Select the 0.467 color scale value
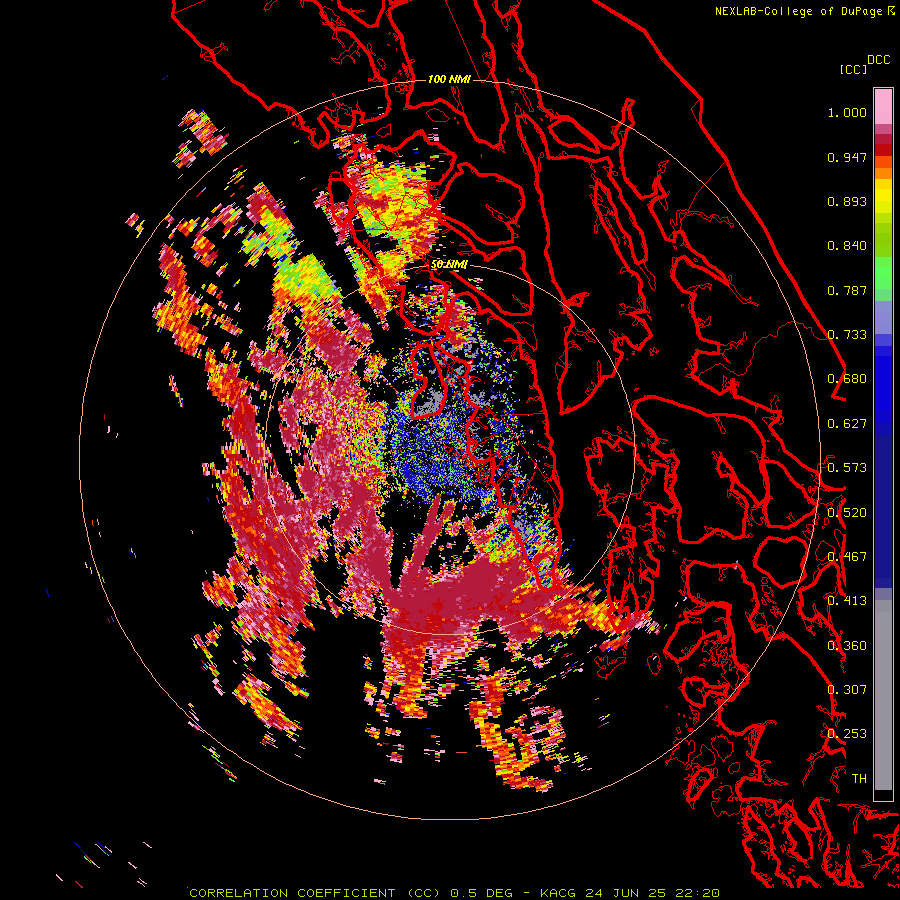 point(847,557)
